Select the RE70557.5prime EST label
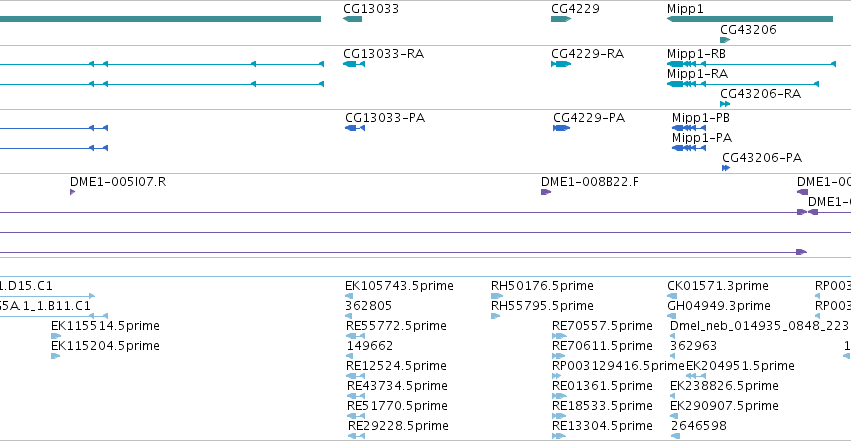851x441 pixels. (602, 326)
